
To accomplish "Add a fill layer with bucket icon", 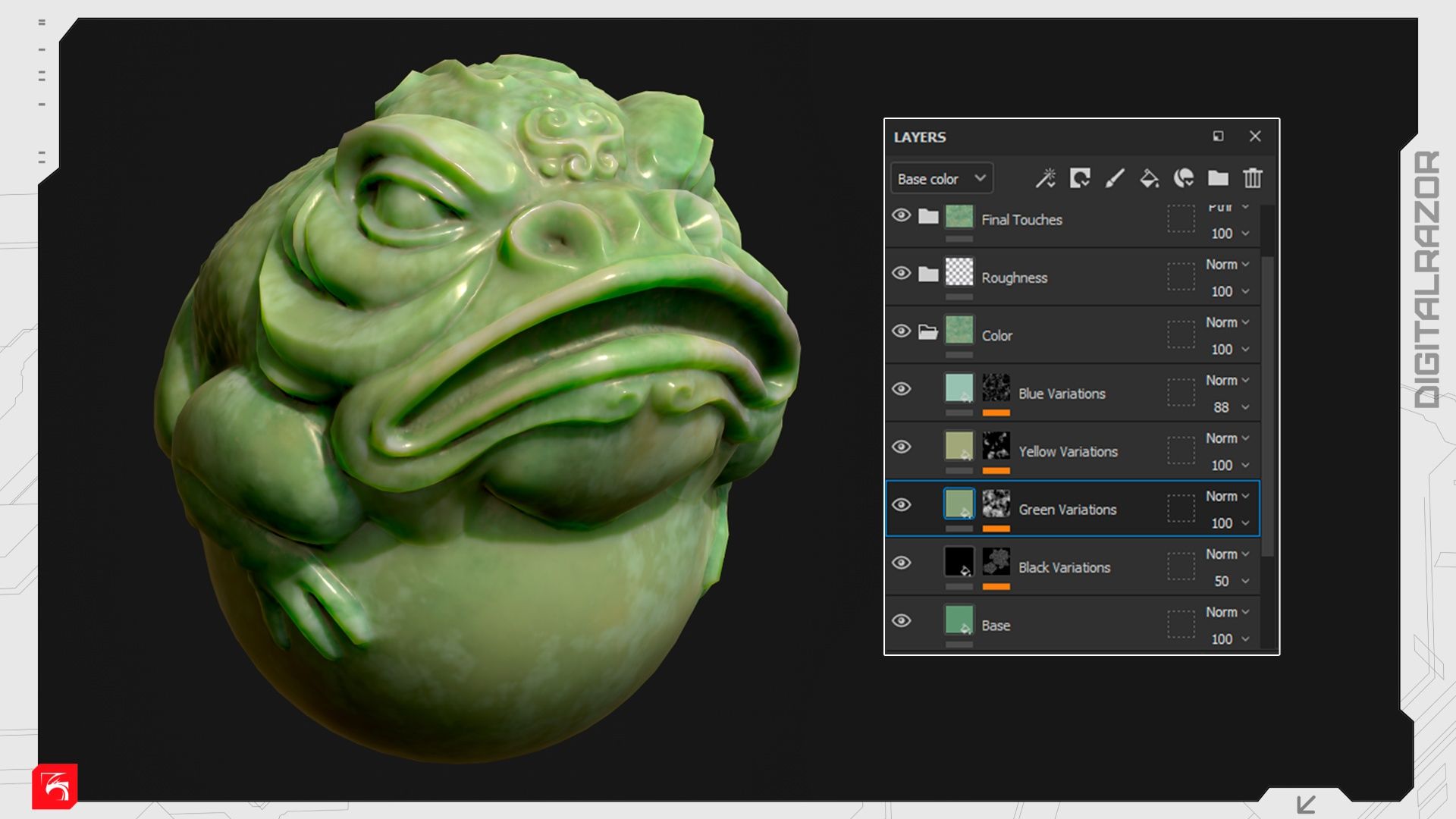I will coord(1149,178).
